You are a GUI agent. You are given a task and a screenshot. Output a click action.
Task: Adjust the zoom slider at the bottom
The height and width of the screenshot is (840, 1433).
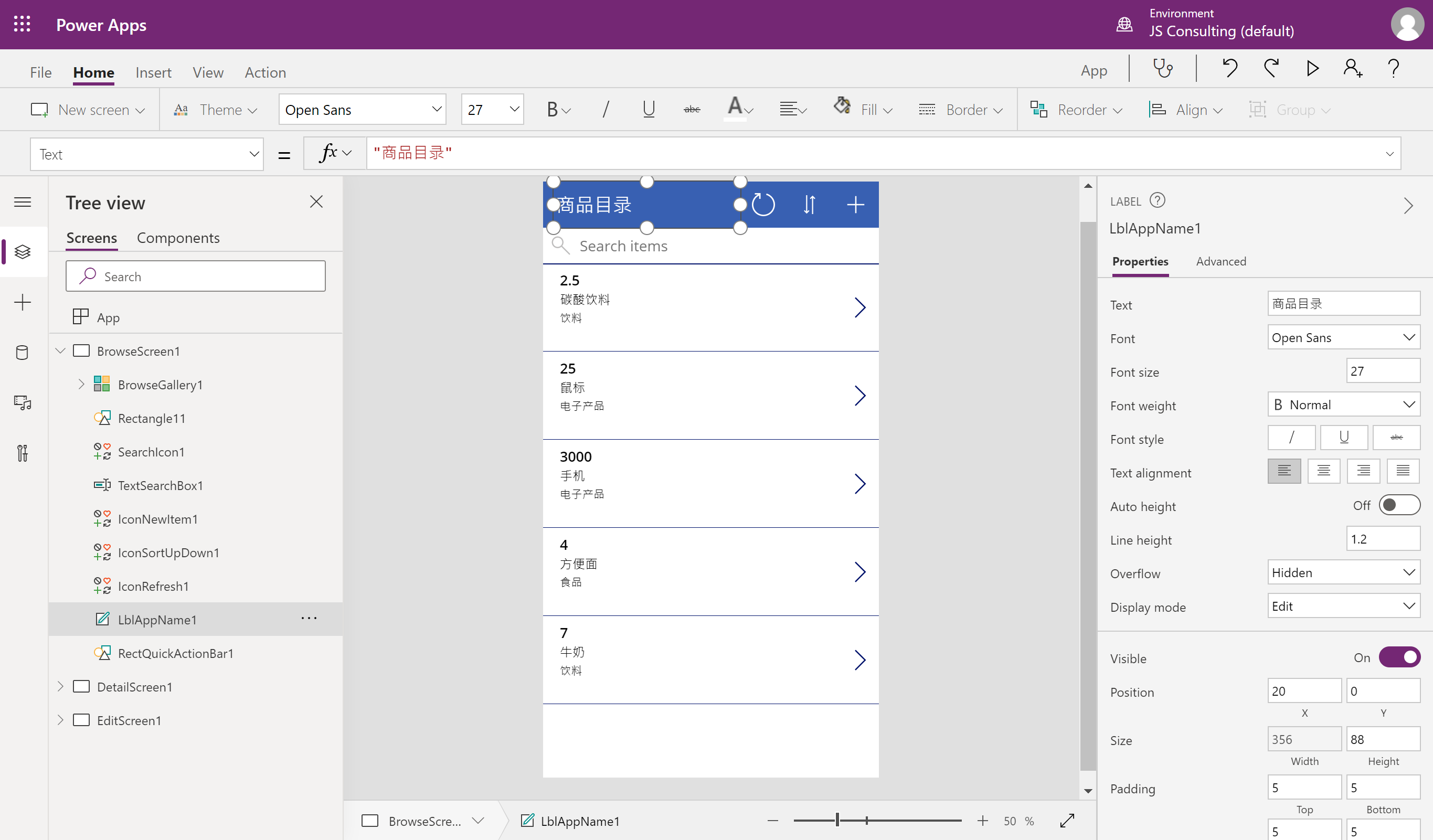pyautogui.click(x=837, y=821)
